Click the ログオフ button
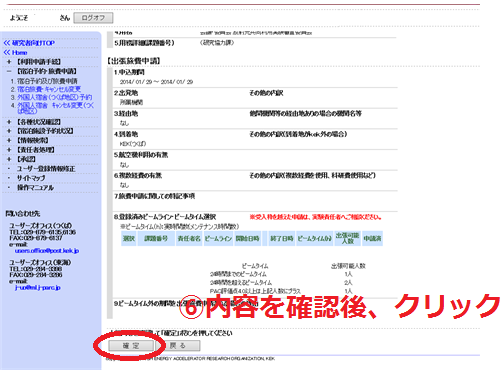This screenshot has height=374, width=501. (x=93, y=18)
